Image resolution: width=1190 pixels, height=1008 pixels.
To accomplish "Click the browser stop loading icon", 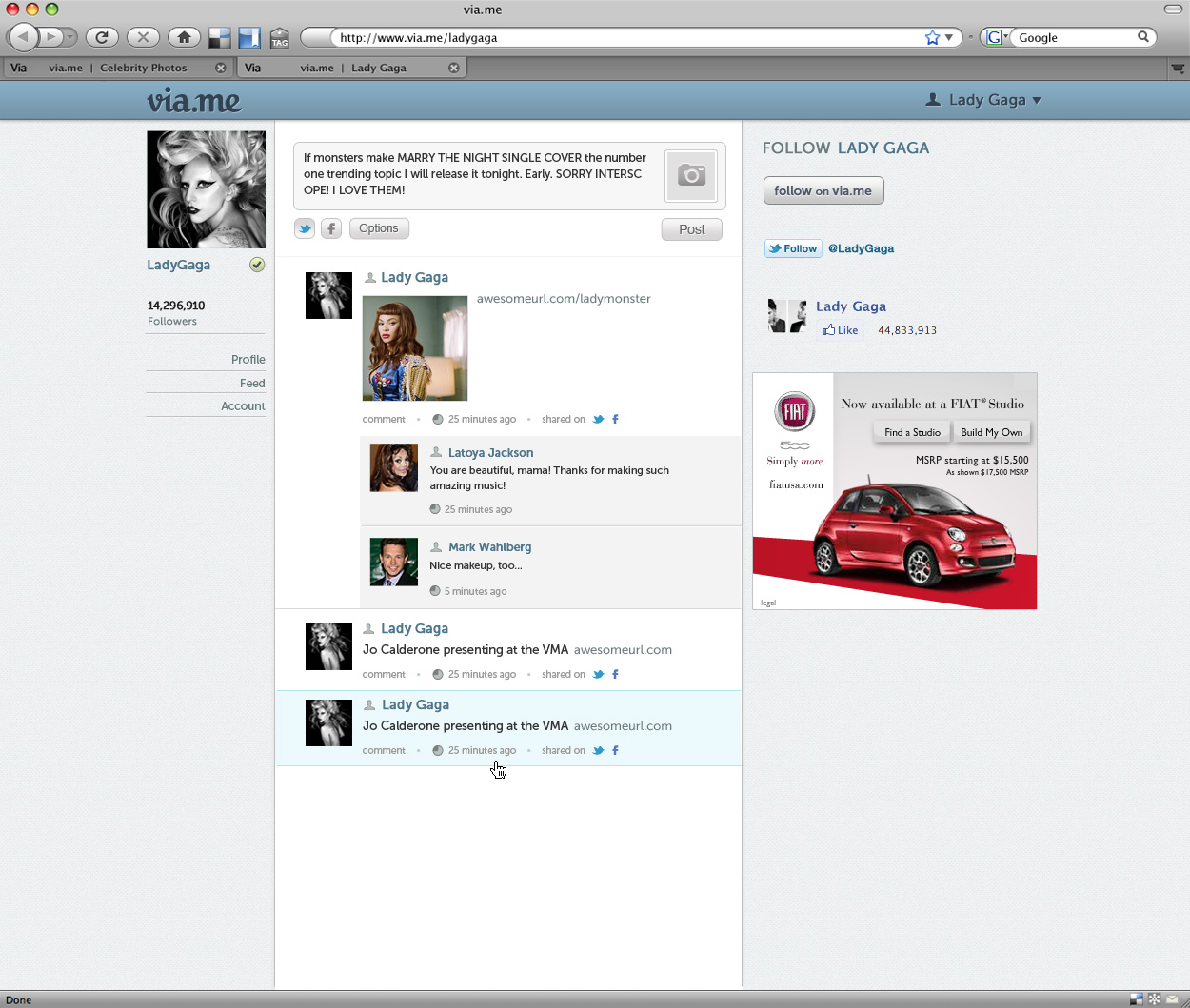I will pos(143,37).
